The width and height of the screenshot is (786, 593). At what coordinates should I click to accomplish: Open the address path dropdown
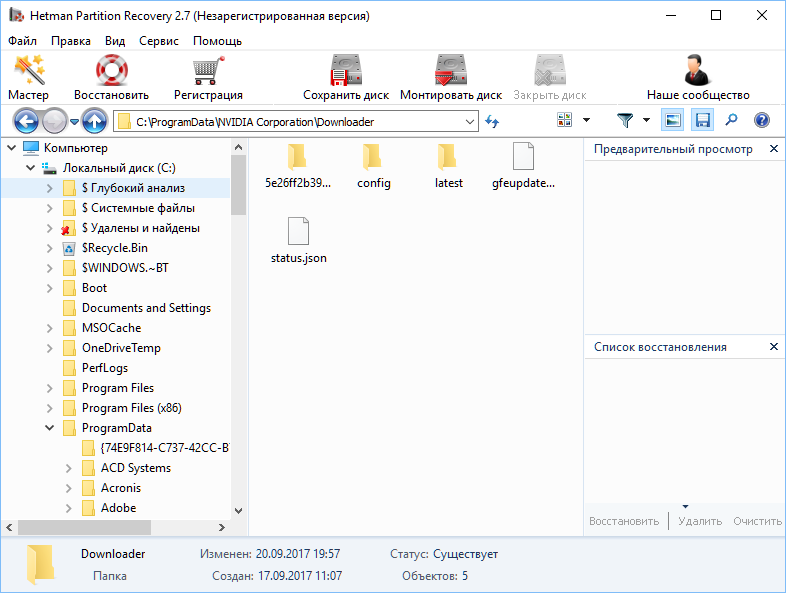pos(470,122)
